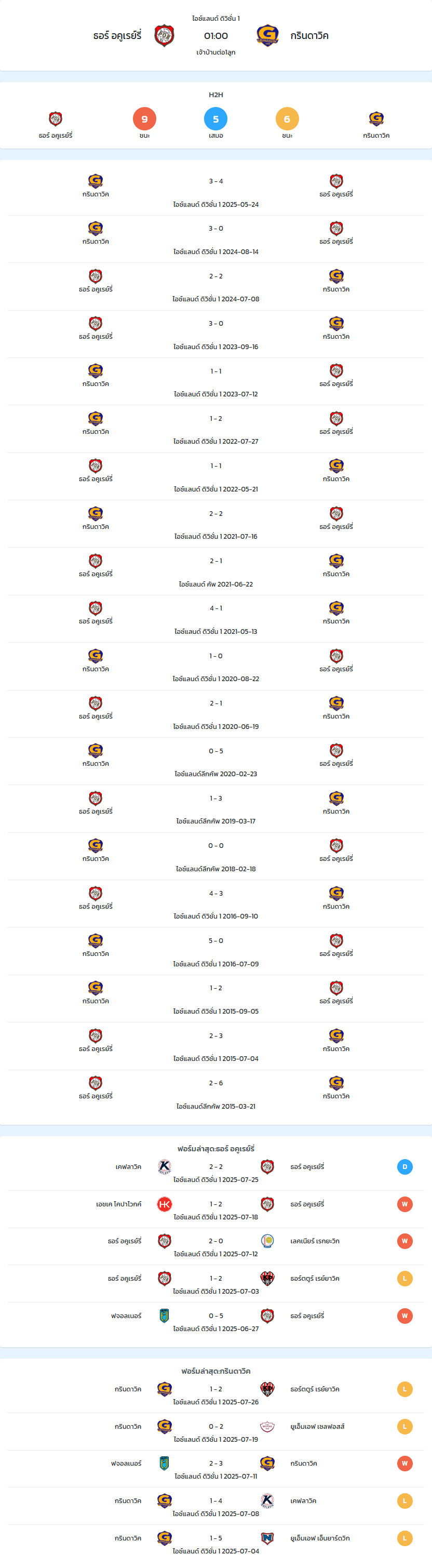432x1568 pixels.
Task: Click the ฟจอลแนร์ logo in the 0 - 5 match
Action: tap(164, 1315)
